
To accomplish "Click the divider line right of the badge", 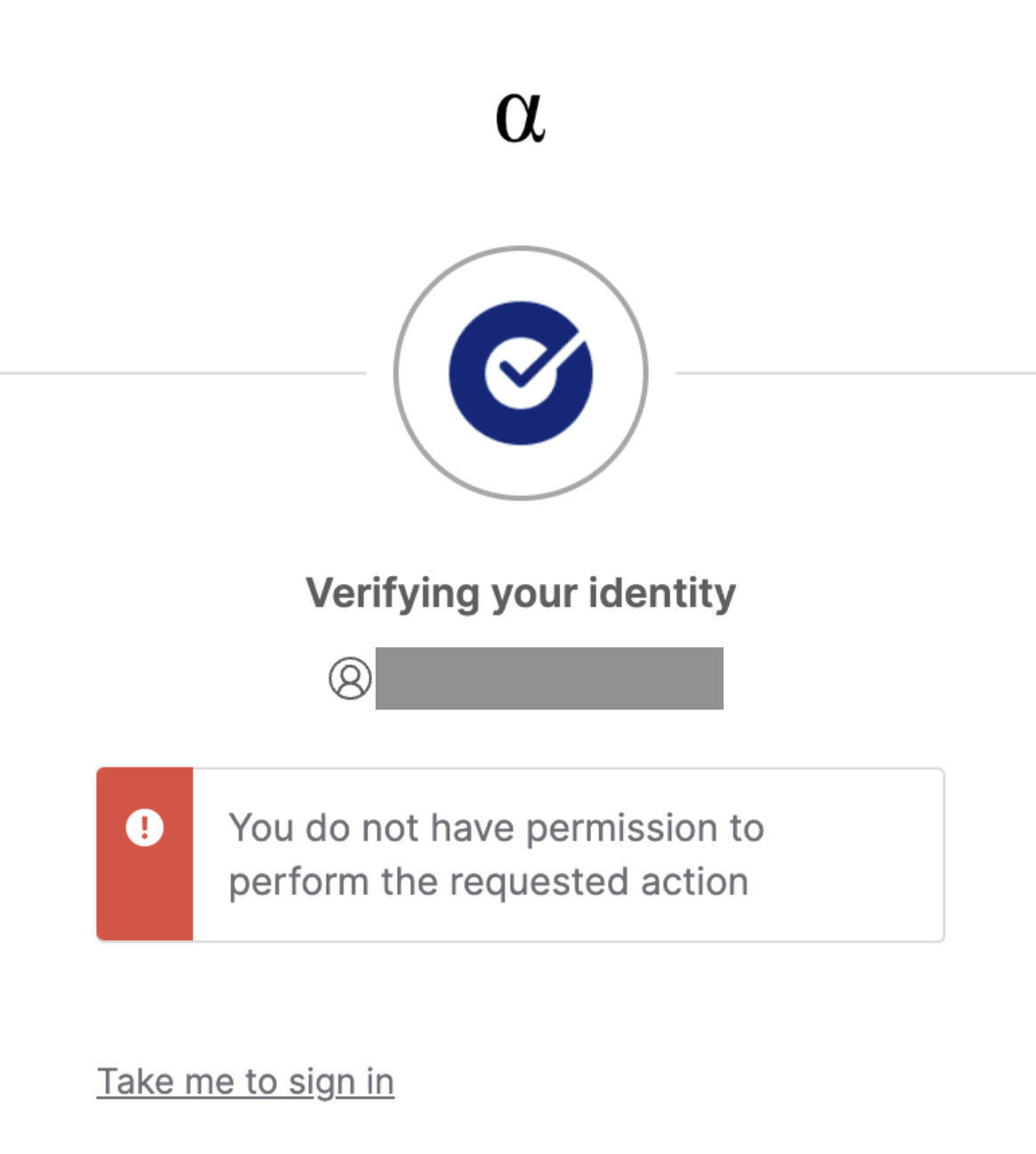I will (x=854, y=373).
